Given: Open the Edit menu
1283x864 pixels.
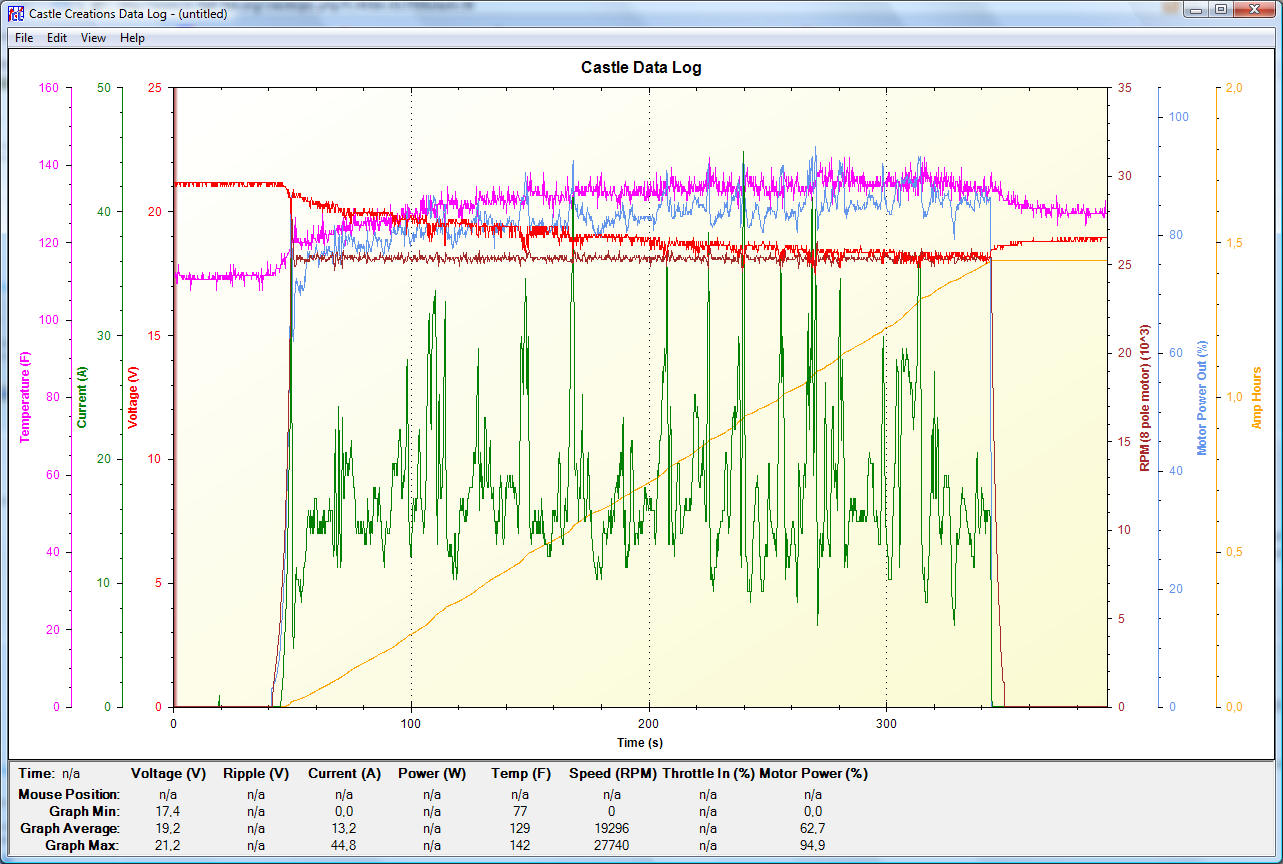Looking at the screenshot, I should (x=57, y=38).
